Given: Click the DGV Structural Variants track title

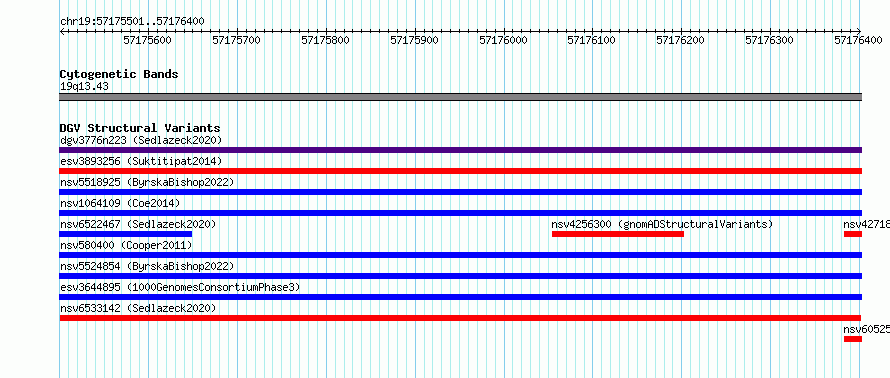Looking at the screenshot, I should pos(140,128).
